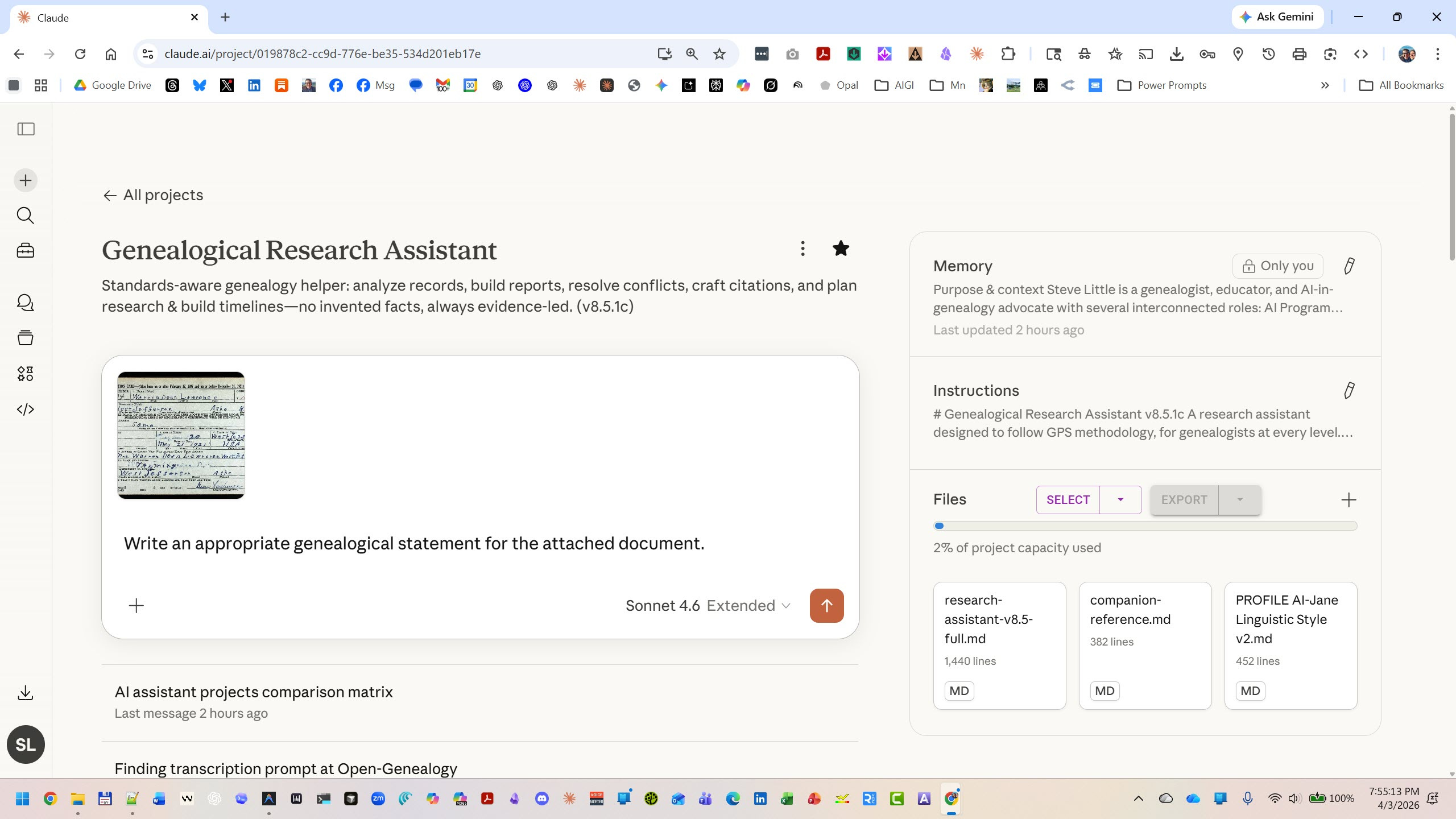Open search in Claude sidebar

coord(26,216)
